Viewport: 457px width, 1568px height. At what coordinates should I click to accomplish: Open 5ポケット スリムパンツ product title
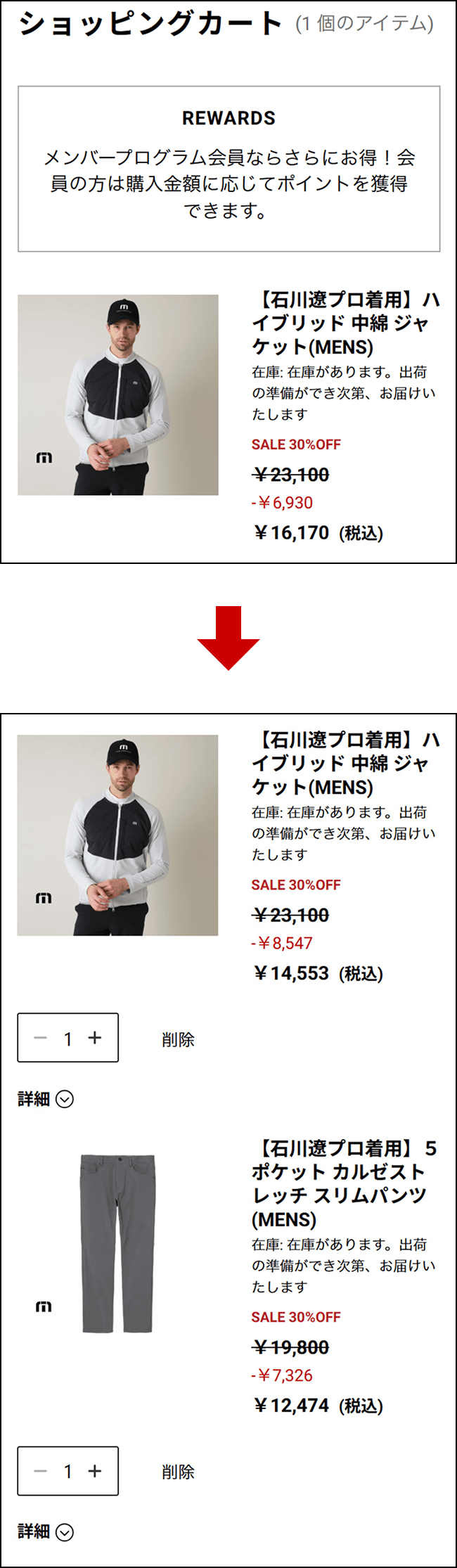(x=345, y=1184)
